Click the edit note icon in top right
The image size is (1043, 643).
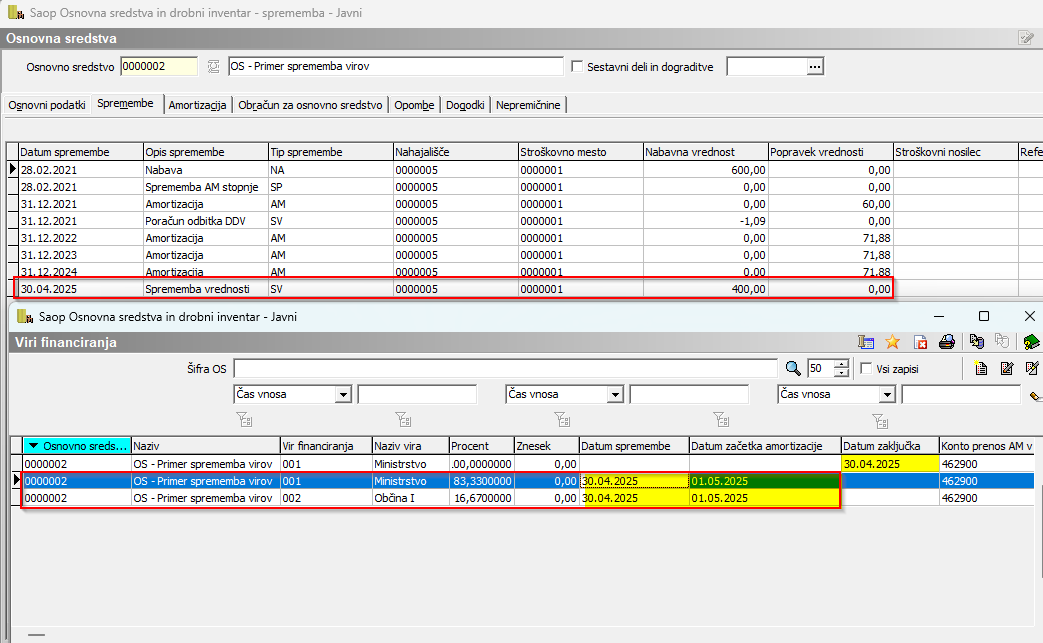pyautogui.click(x=1026, y=38)
